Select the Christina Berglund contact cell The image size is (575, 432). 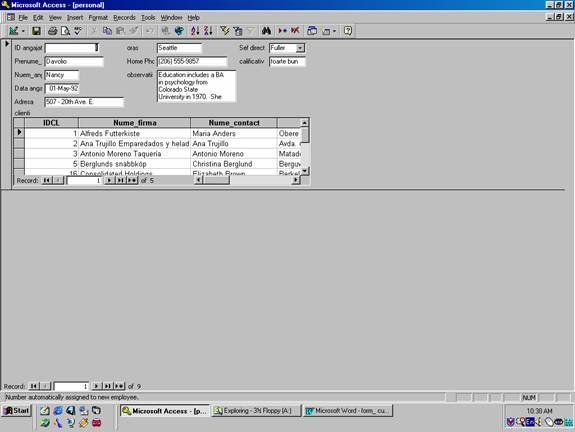(x=234, y=164)
